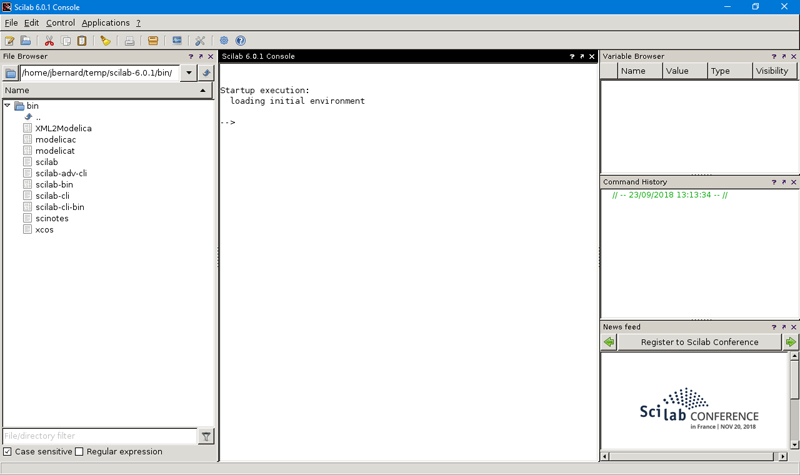Close the File Browser panel

[210, 57]
